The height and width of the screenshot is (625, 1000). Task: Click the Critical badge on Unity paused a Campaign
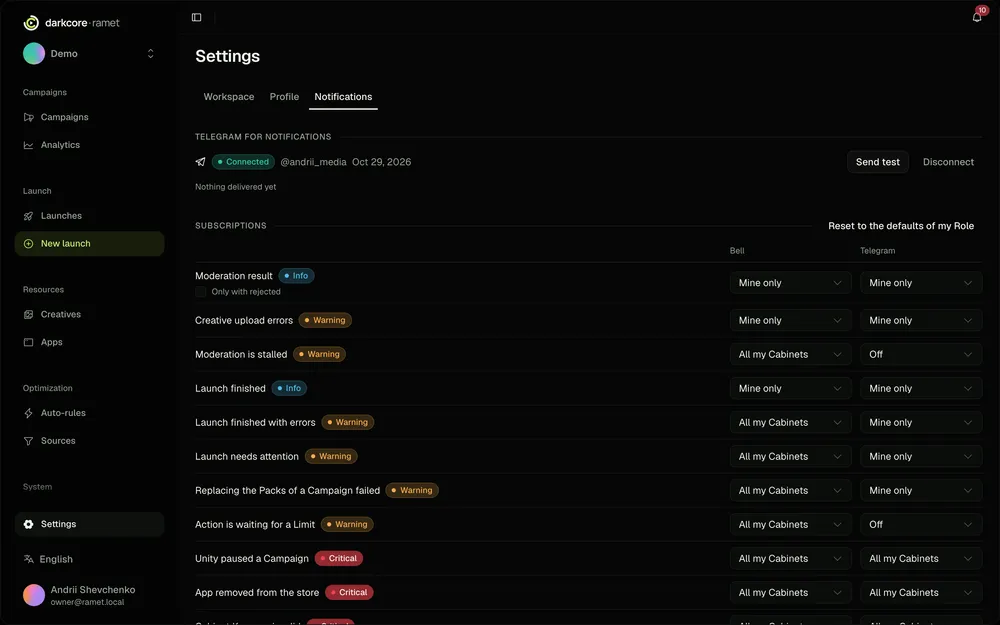click(x=339, y=559)
